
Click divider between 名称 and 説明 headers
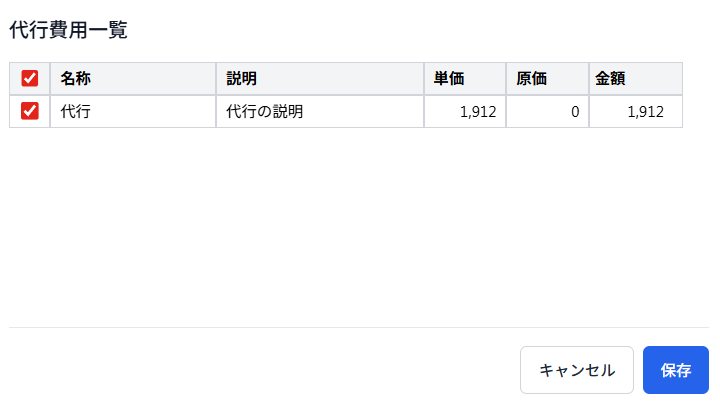tap(215, 78)
